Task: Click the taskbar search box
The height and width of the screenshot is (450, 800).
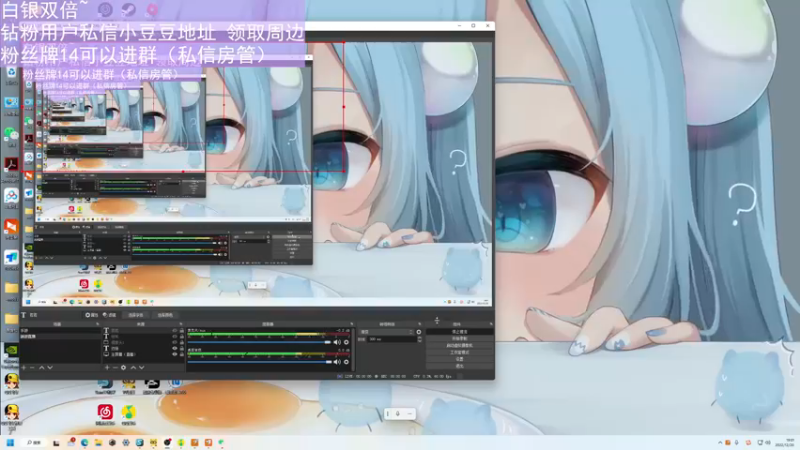Action: 34,443
